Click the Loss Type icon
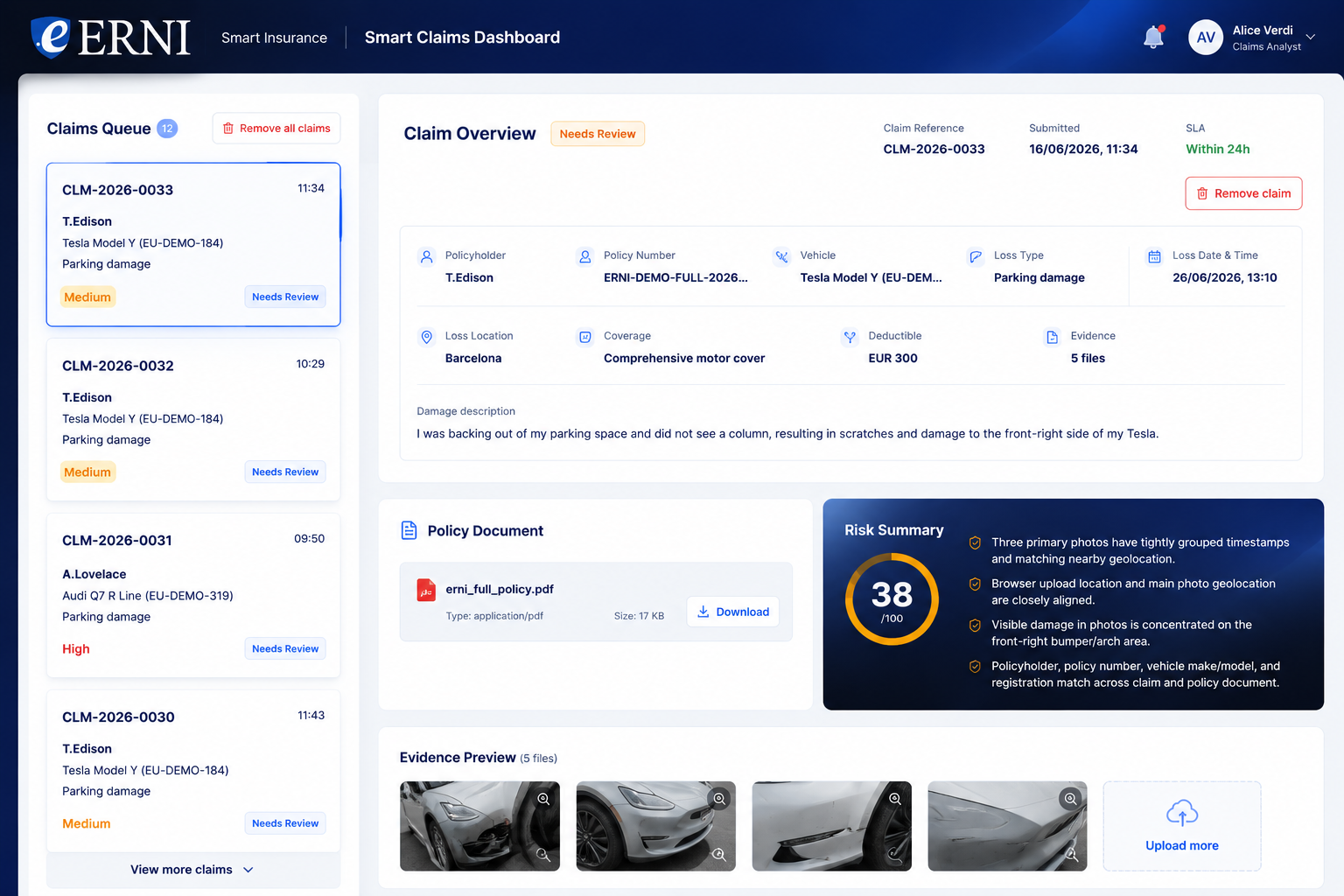 coord(976,256)
